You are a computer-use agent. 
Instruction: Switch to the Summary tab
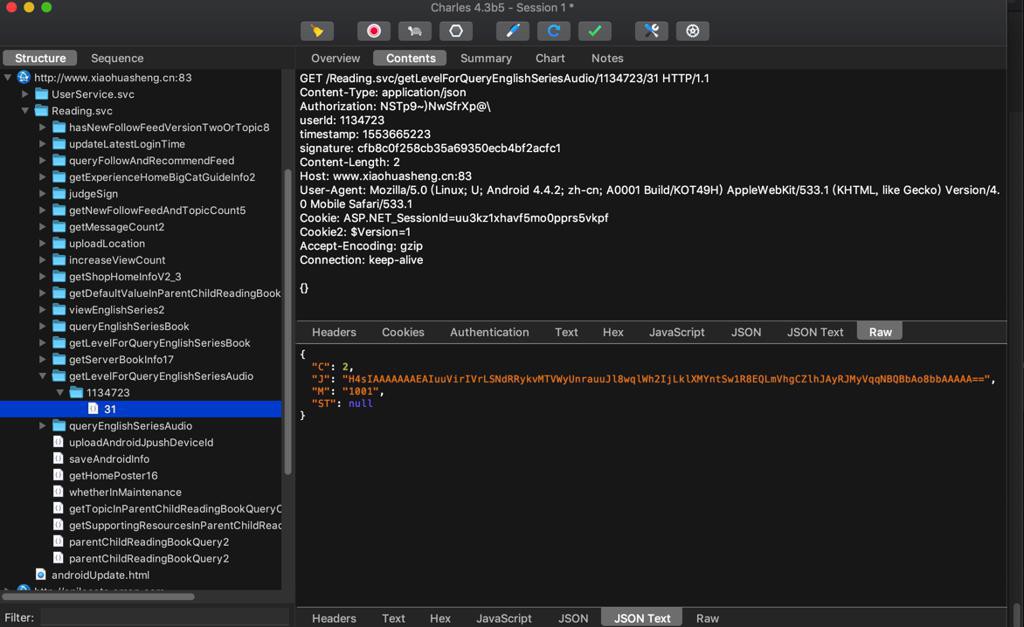pyautogui.click(x=486, y=58)
